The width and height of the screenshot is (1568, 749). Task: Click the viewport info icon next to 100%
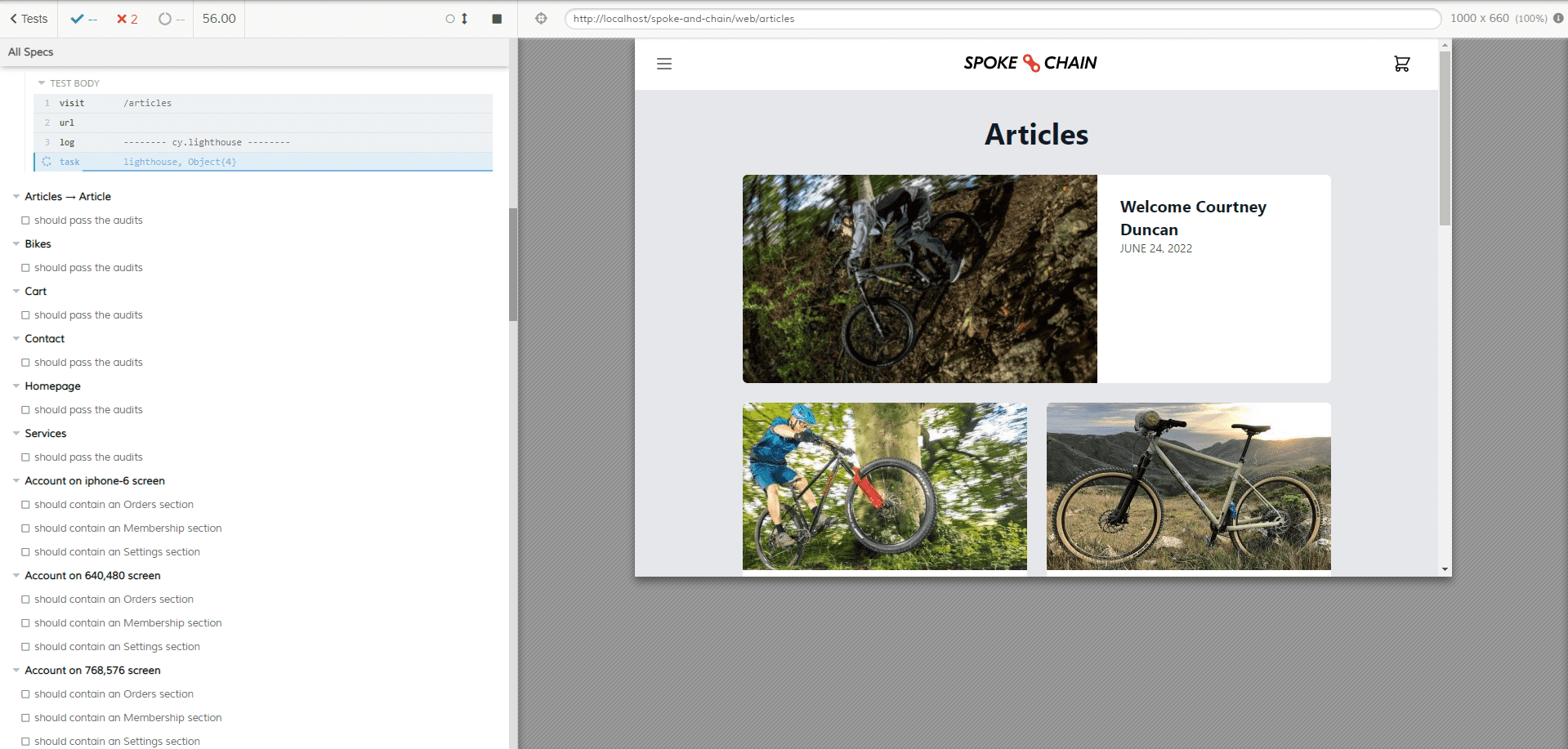(x=1558, y=18)
